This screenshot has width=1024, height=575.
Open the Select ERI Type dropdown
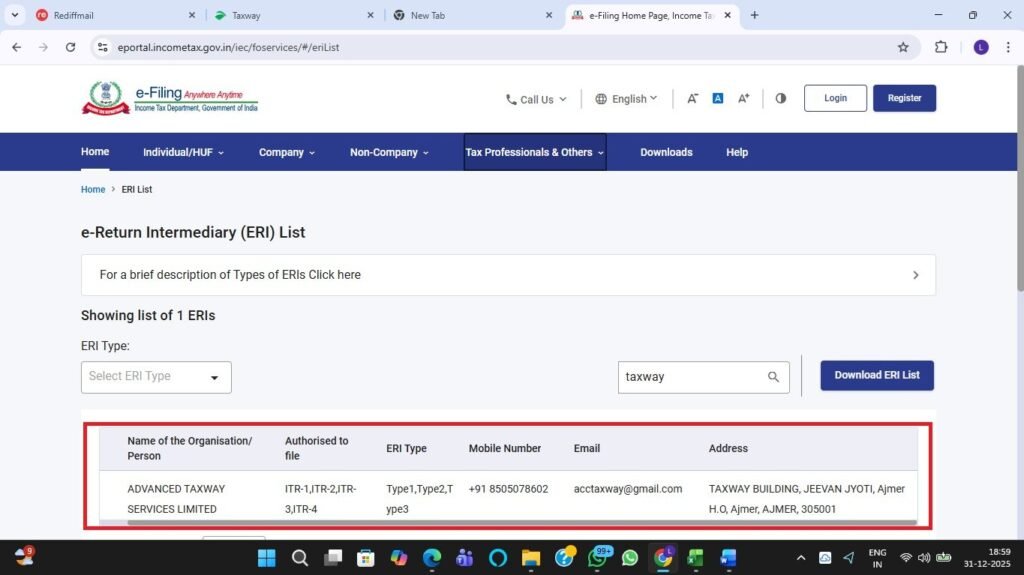pyautogui.click(x=156, y=377)
